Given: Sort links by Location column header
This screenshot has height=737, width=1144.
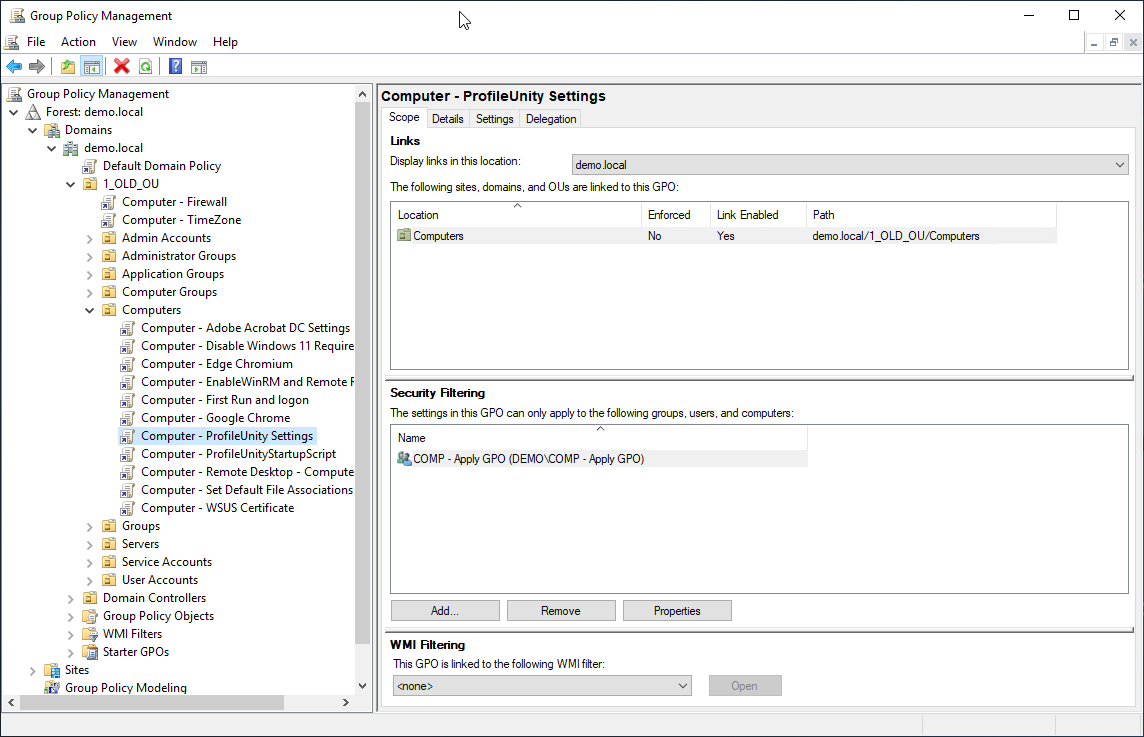Looking at the screenshot, I should pyautogui.click(x=517, y=215).
